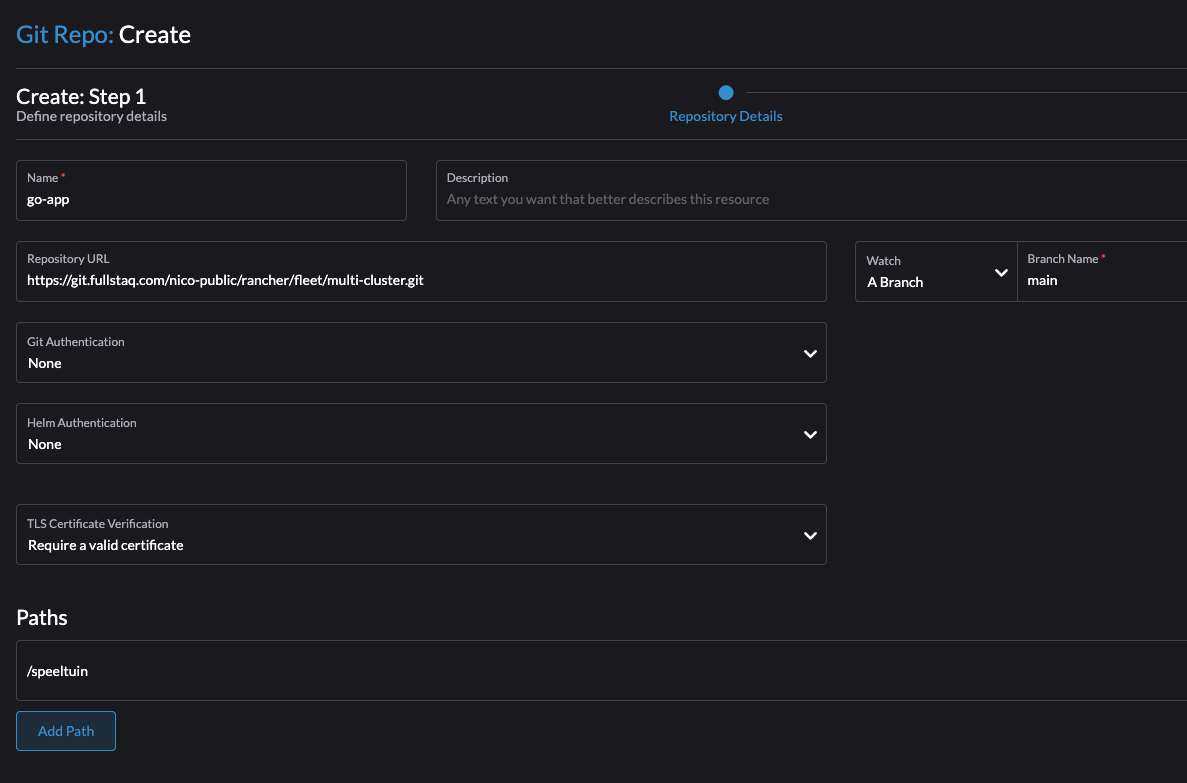Click the Git Authentication chevron icon
This screenshot has width=1187, height=783.
coord(810,353)
